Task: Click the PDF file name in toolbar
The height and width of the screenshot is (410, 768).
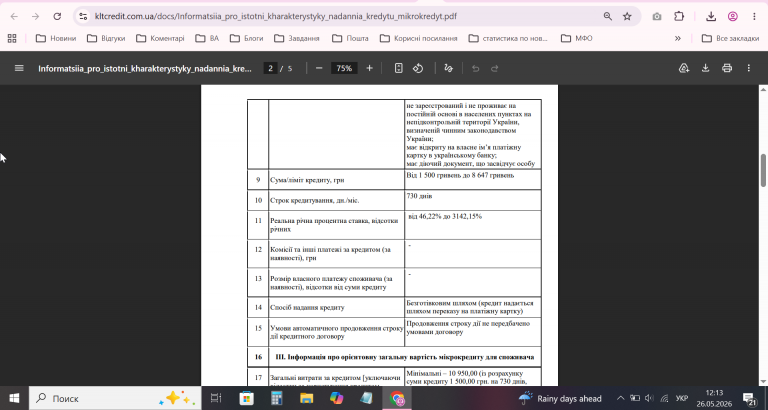Action: point(145,69)
